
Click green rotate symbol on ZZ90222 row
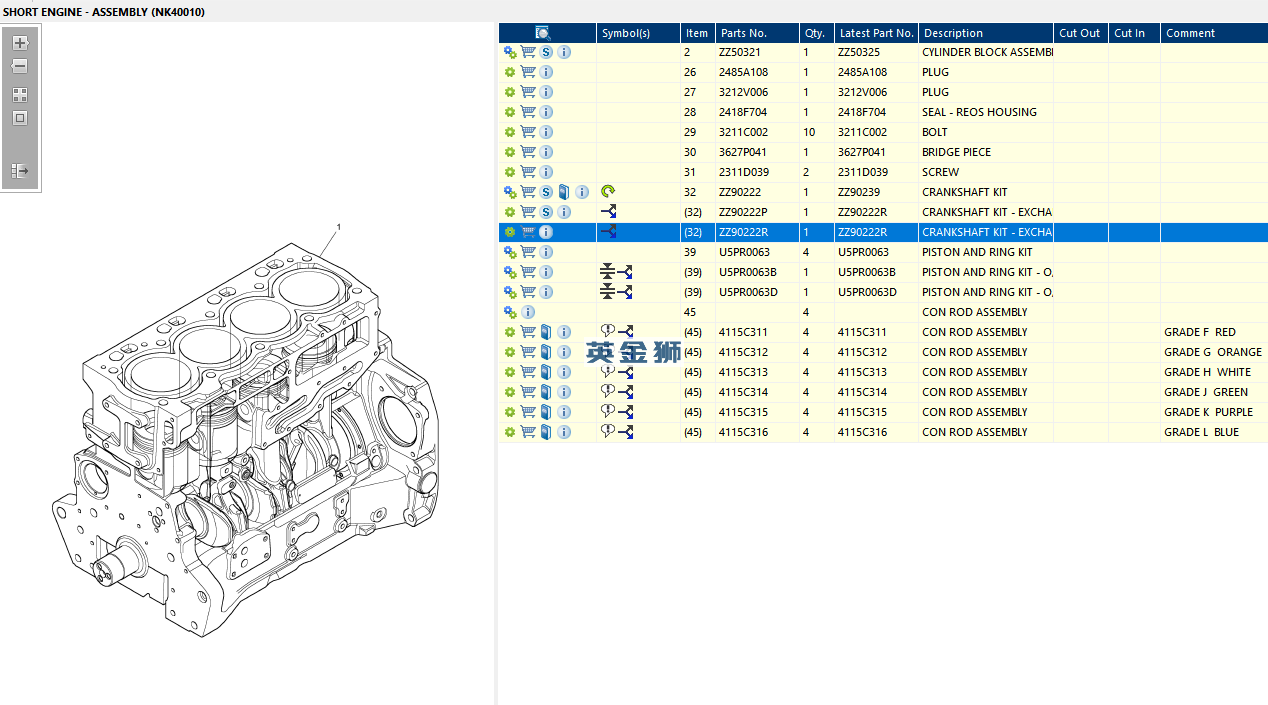point(608,192)
